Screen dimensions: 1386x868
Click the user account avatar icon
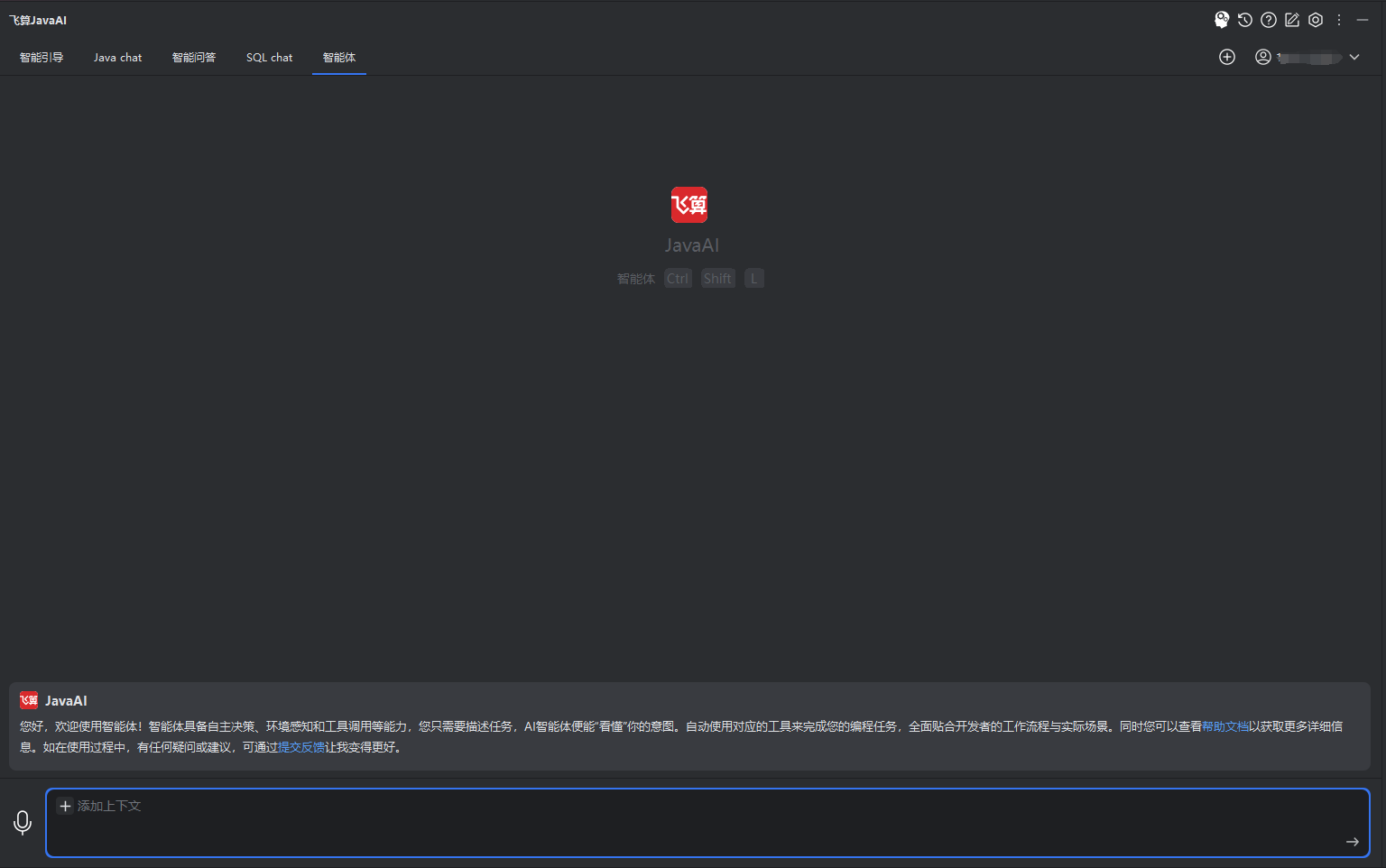1263,57
